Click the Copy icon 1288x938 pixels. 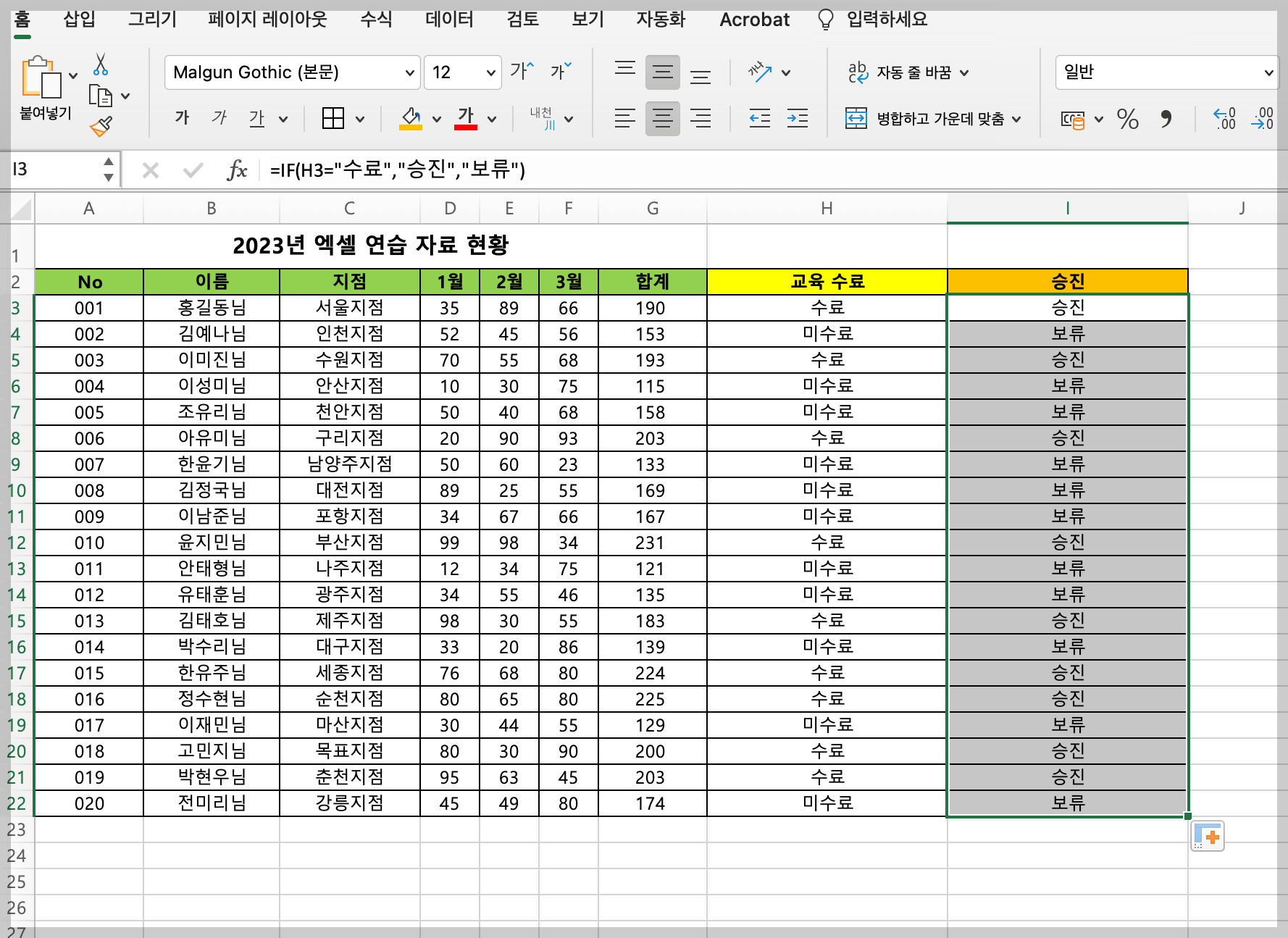pyautogui.click(x=101, y=96)
